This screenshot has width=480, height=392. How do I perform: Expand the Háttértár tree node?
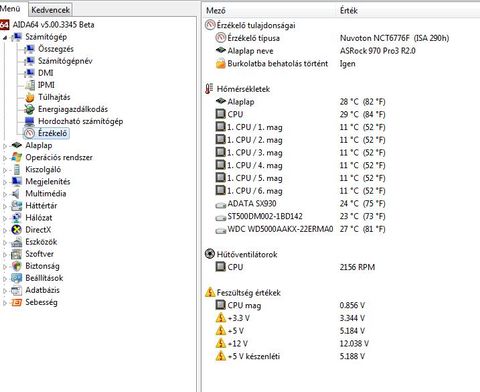coord(5,206)
